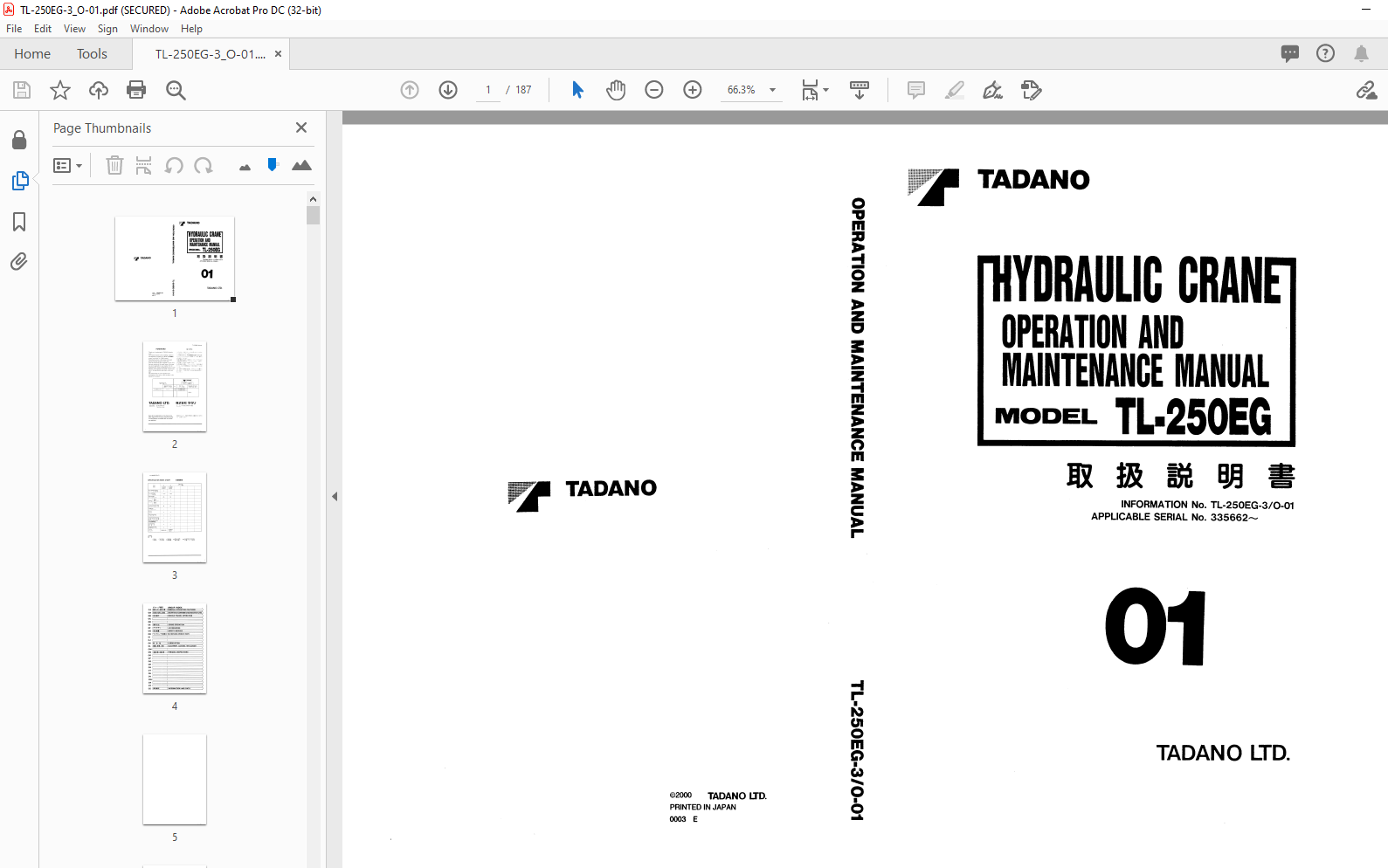Open the fit page options tool
This screenshot has height=868, width=1388.
pos(811,90)
